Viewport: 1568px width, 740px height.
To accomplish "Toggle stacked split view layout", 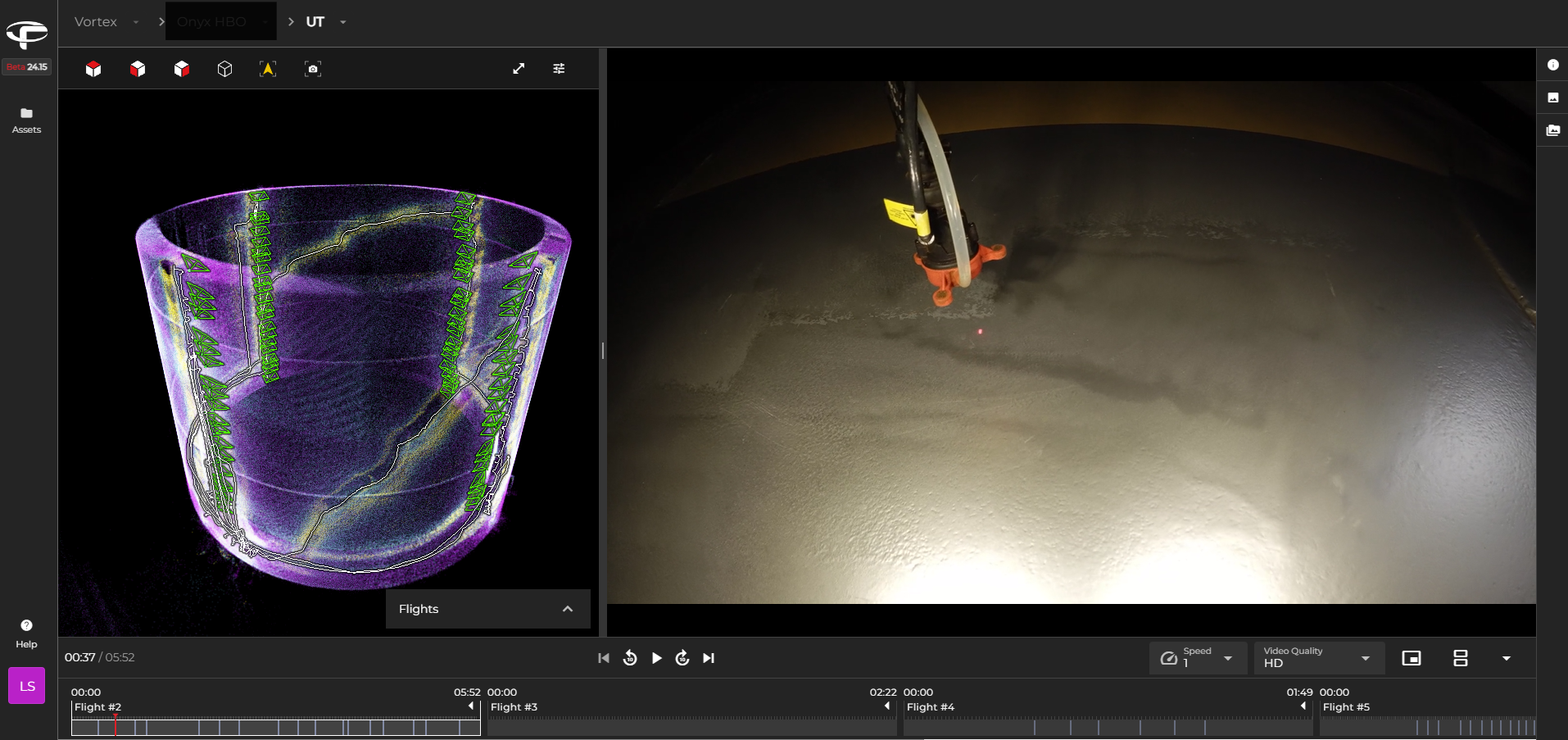I will (x=1460, y=658).
